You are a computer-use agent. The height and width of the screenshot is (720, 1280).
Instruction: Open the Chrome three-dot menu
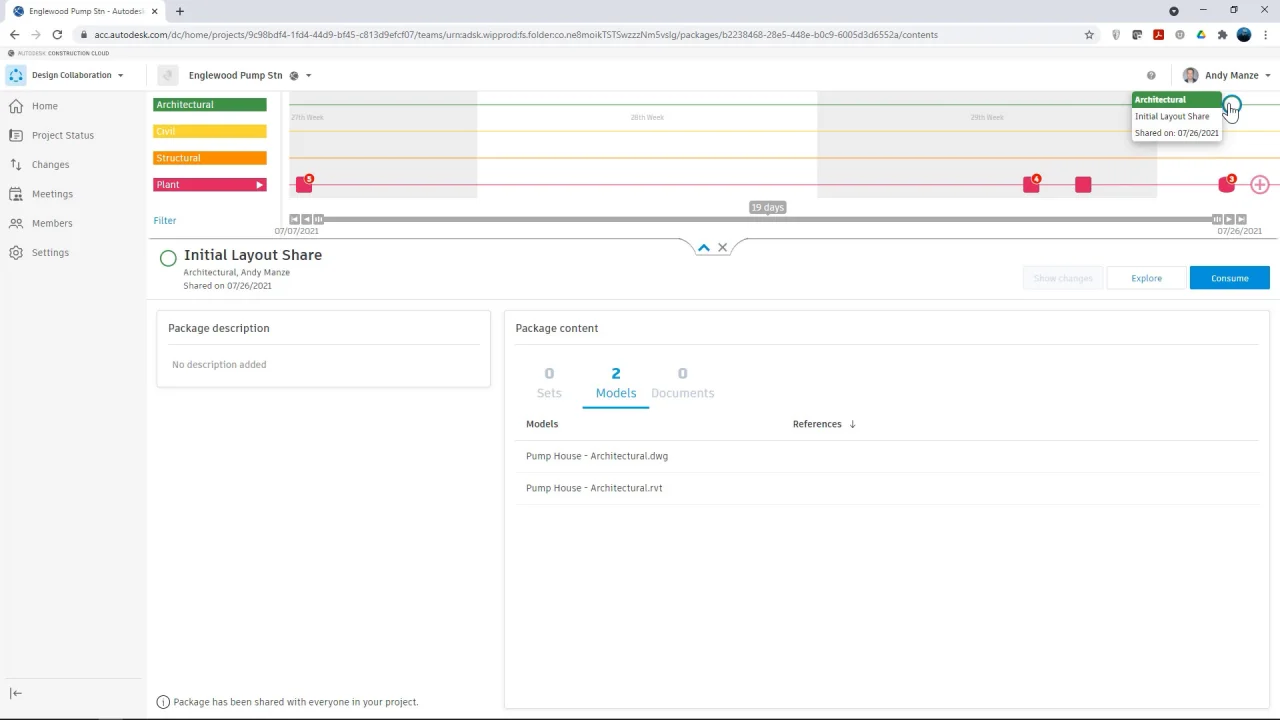point(1265,34)
